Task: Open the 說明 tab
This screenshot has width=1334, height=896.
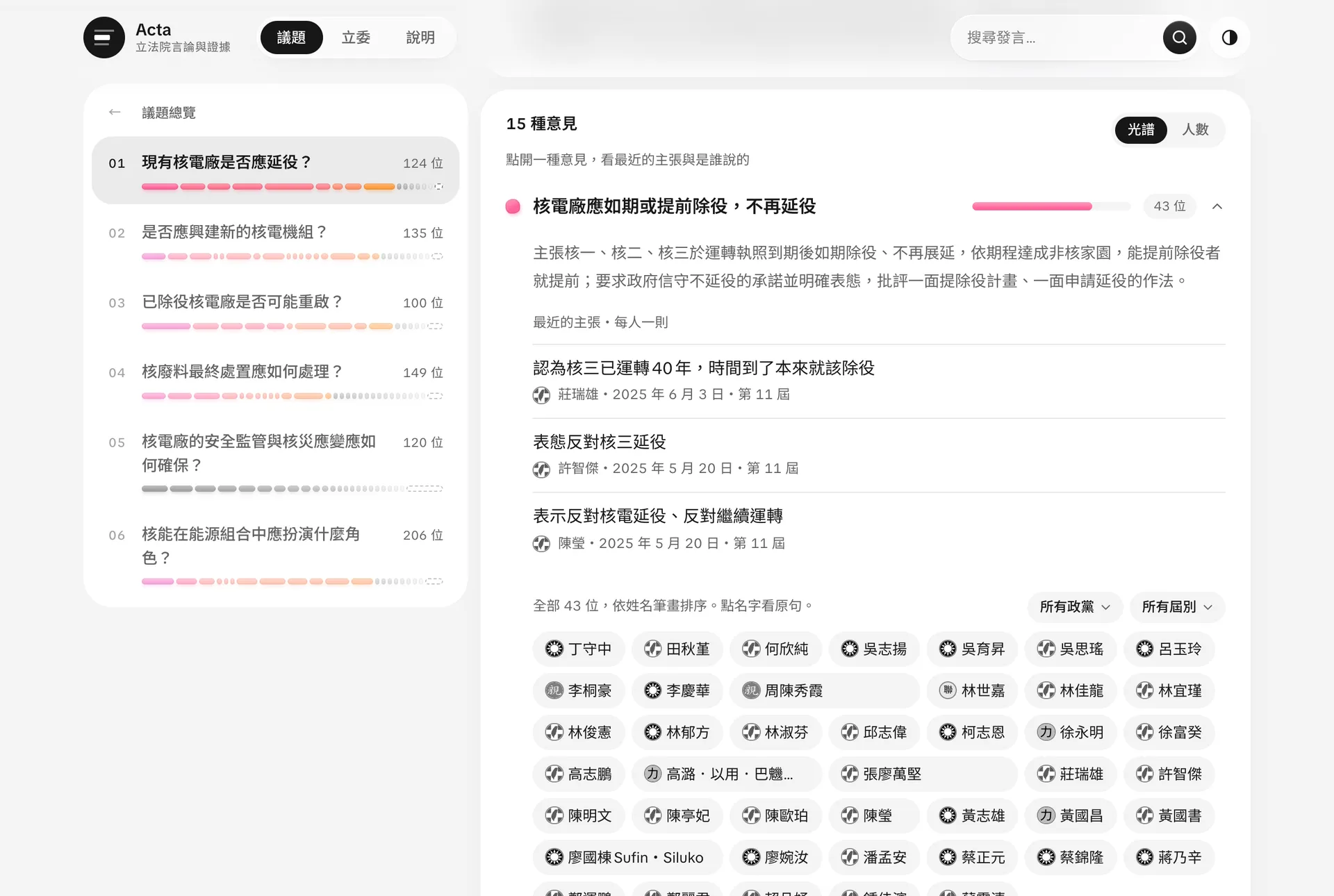Action: pos(420,38)
